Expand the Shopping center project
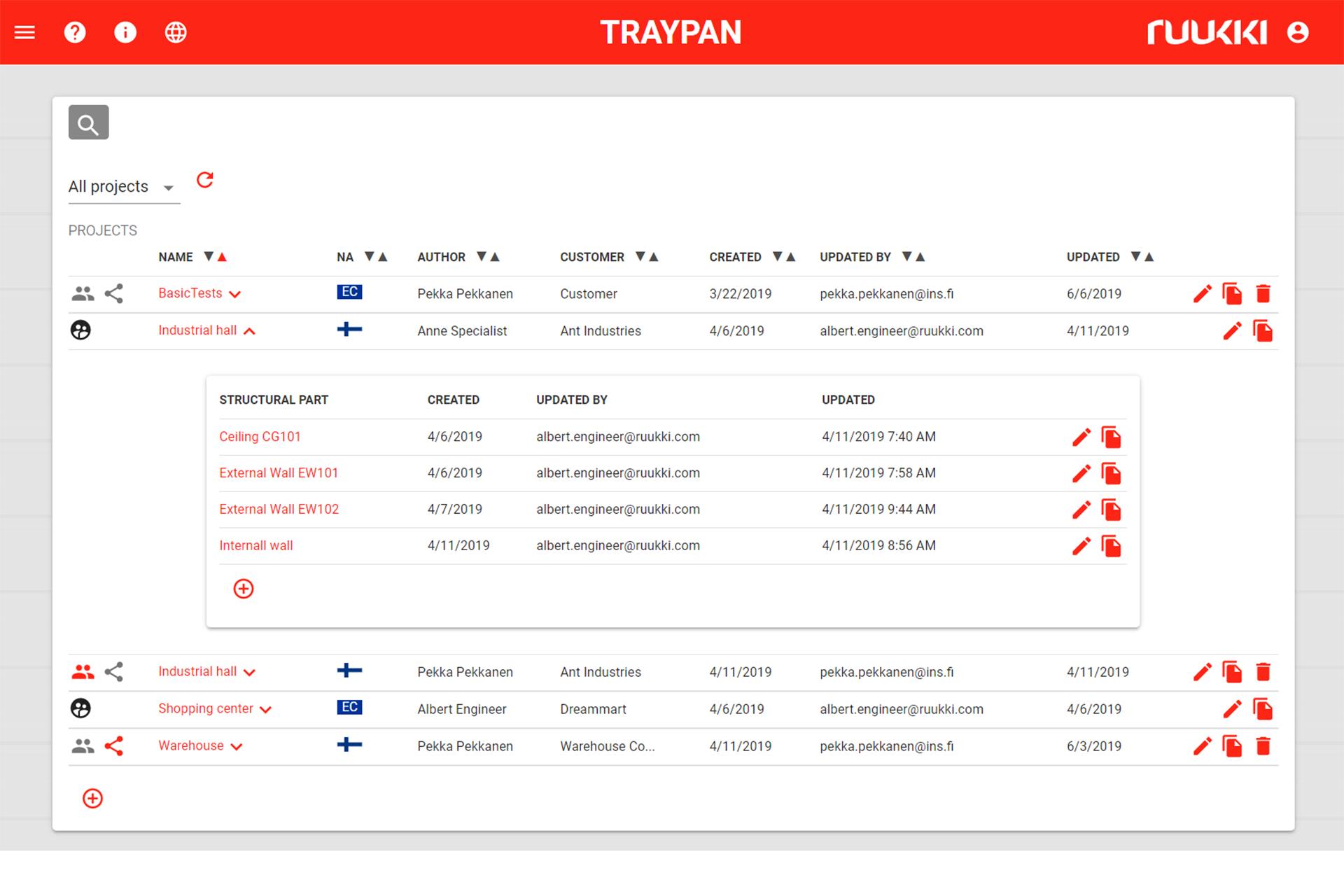Screen dimensions: 1344x896 point(265,710)
